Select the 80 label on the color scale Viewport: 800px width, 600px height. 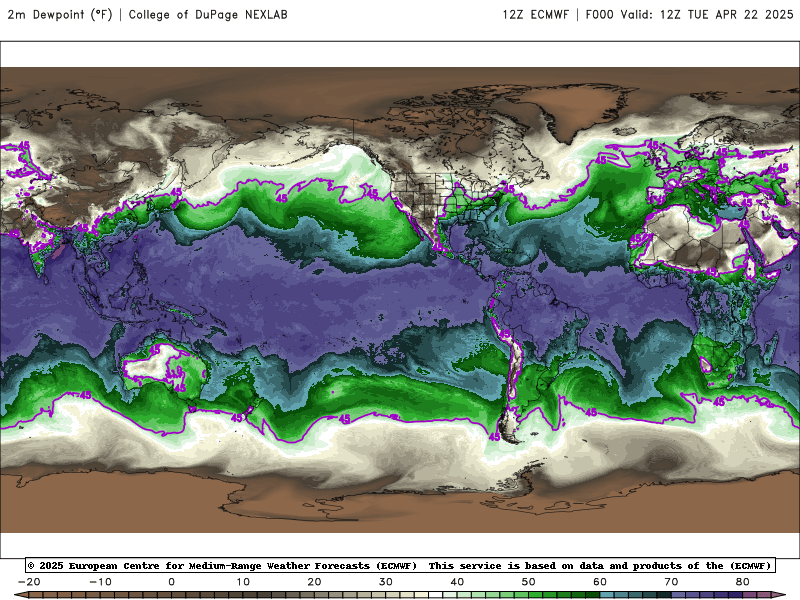coord(743,582)
